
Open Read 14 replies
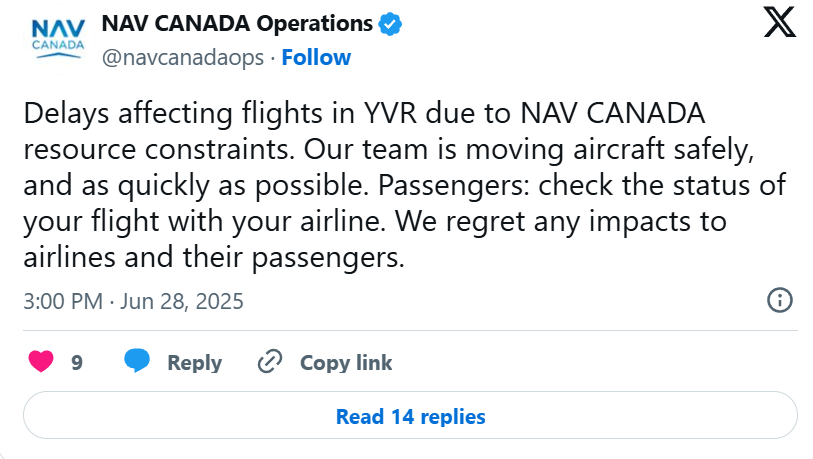coord(410,415)
